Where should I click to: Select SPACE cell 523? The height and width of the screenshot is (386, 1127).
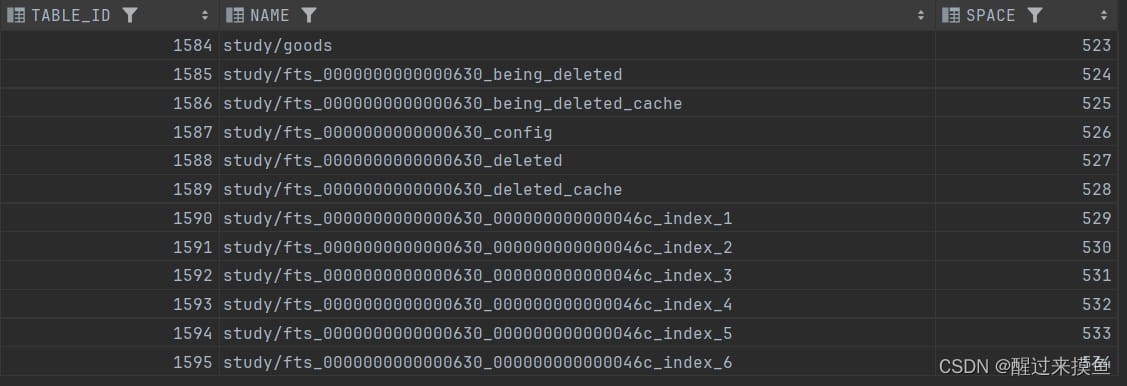click(1026, 45)
